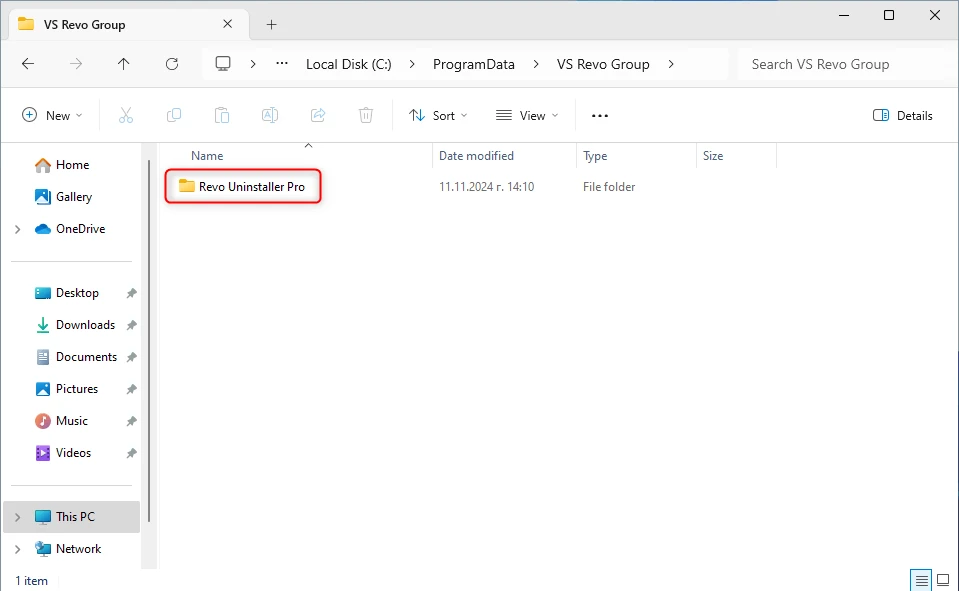Navigate to Local Disk (C:) breadcrumb
This screenshot has width=959, height=591.
349,64
